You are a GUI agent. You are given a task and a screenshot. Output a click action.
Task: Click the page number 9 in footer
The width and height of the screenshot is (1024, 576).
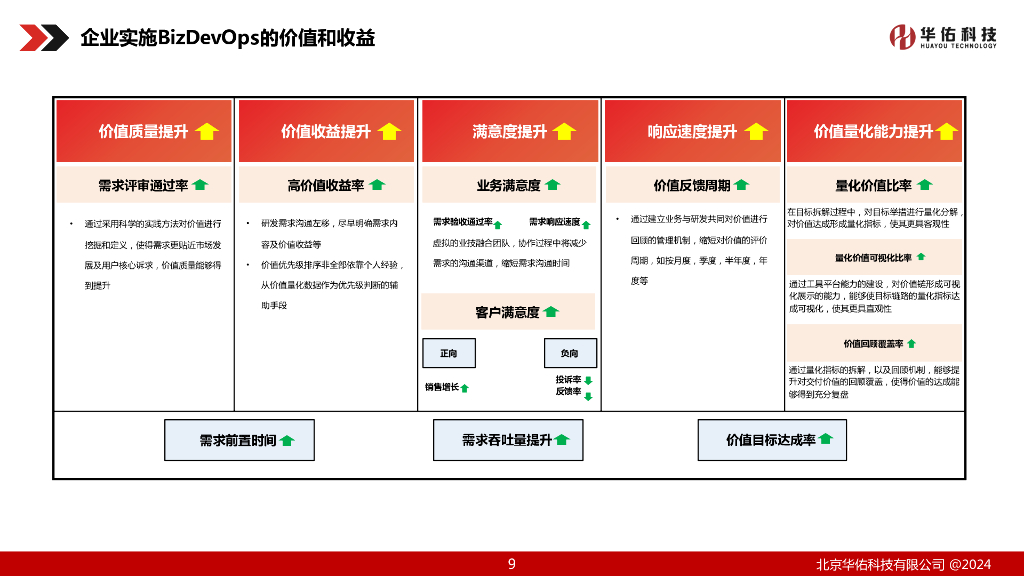click(x=512, y=564)
